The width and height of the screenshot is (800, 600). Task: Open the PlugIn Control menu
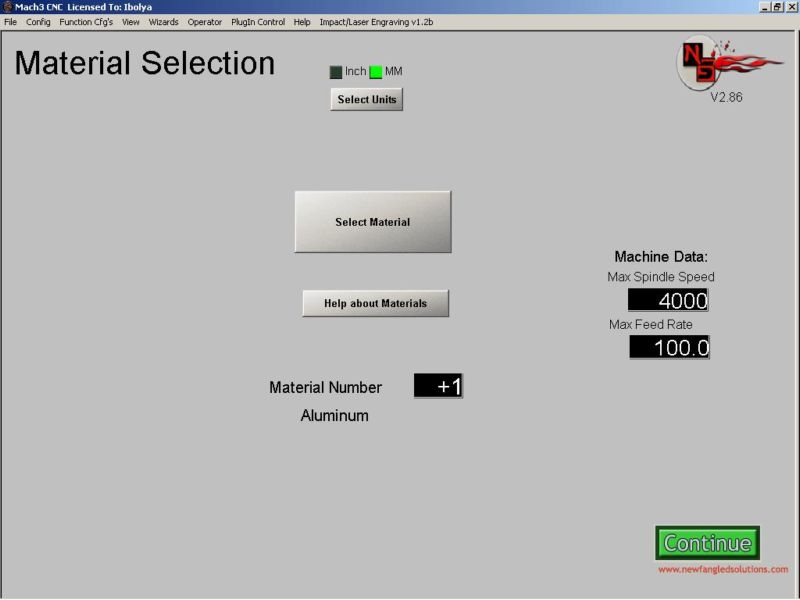(258, 22)
